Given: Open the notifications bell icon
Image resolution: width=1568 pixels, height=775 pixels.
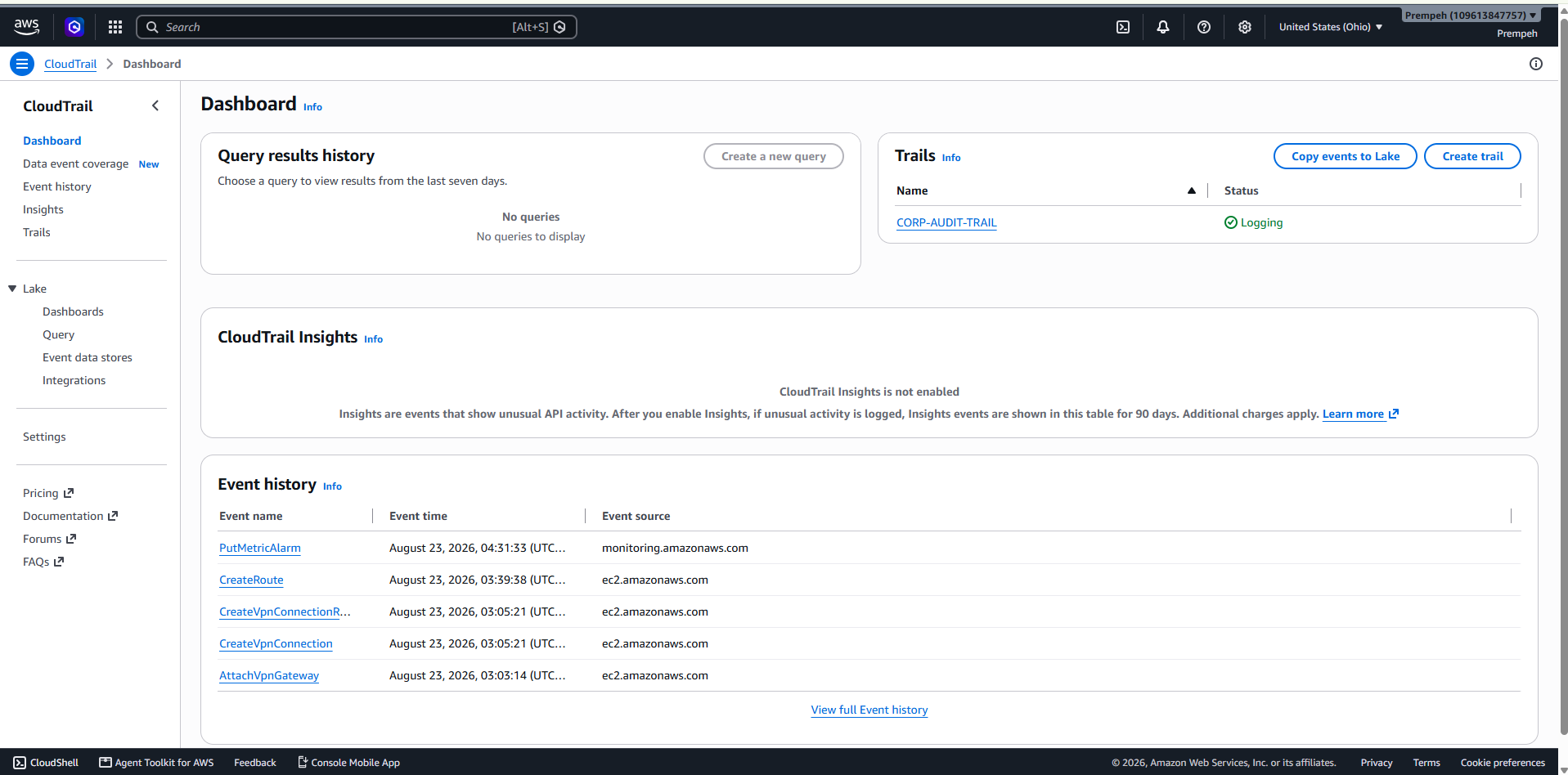Looking at the screenshot, I should coord(1163,27).
